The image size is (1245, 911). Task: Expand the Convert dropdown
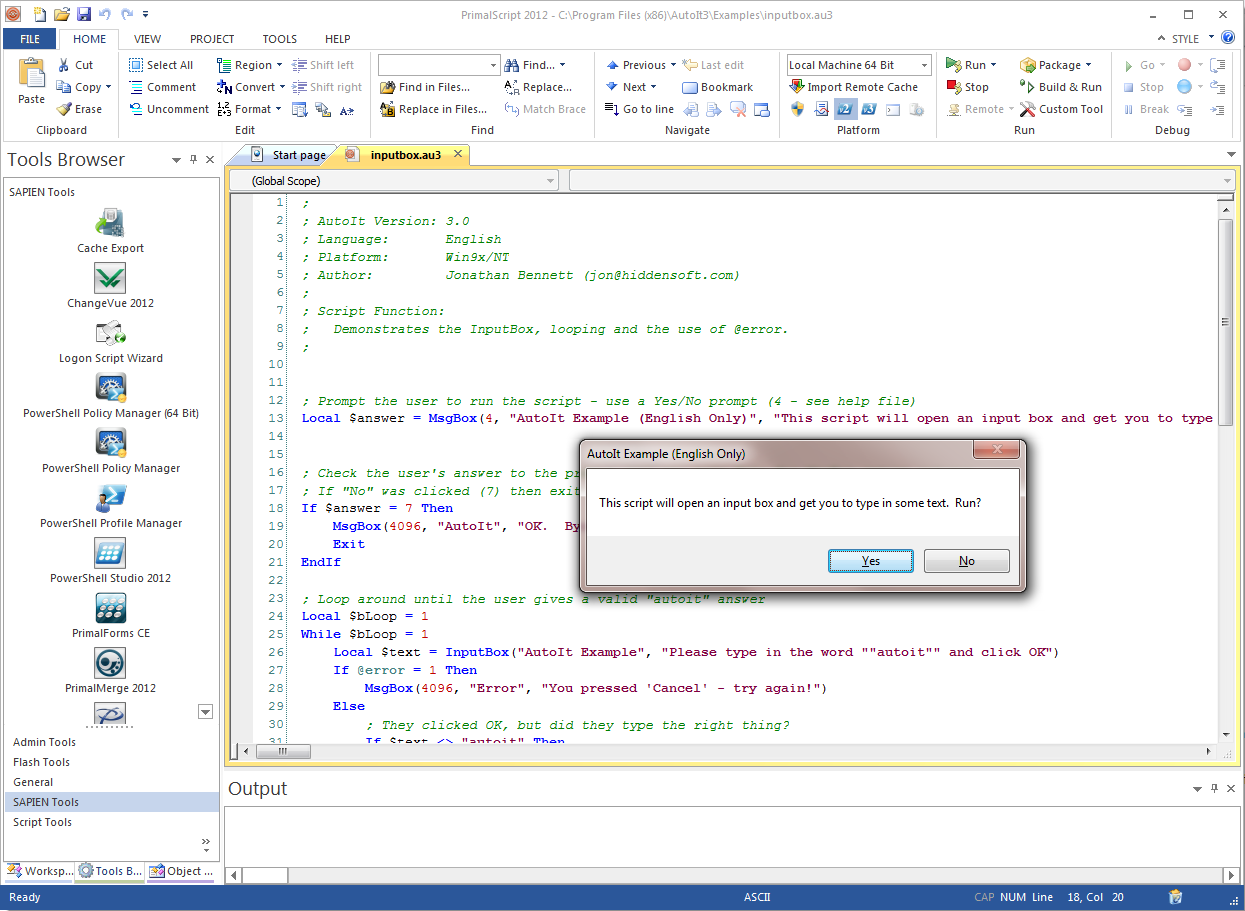click(282, 87)
